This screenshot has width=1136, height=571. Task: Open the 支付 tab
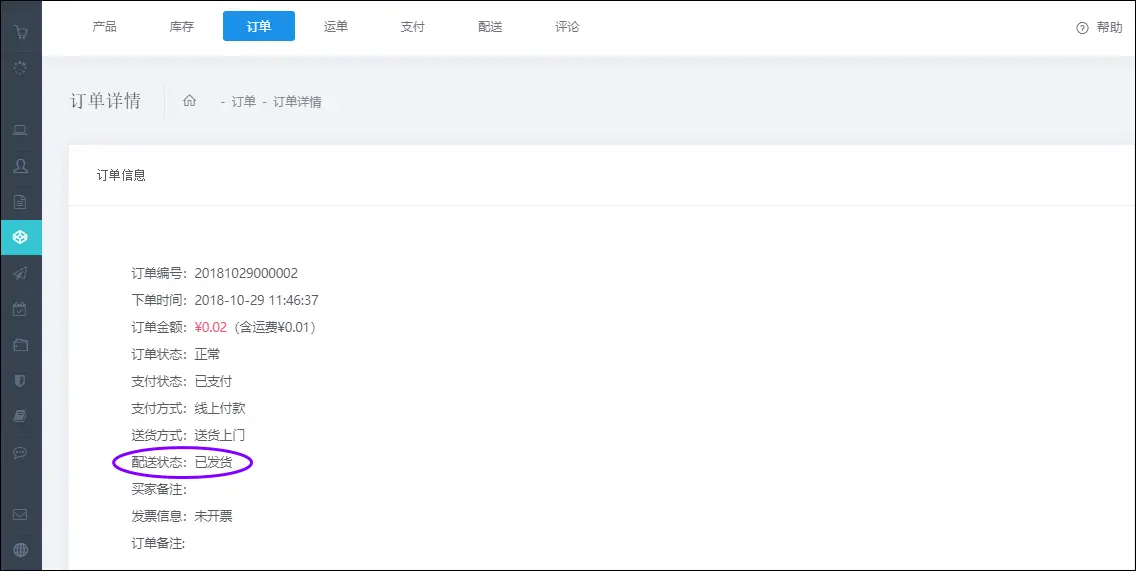coord(412,27)
